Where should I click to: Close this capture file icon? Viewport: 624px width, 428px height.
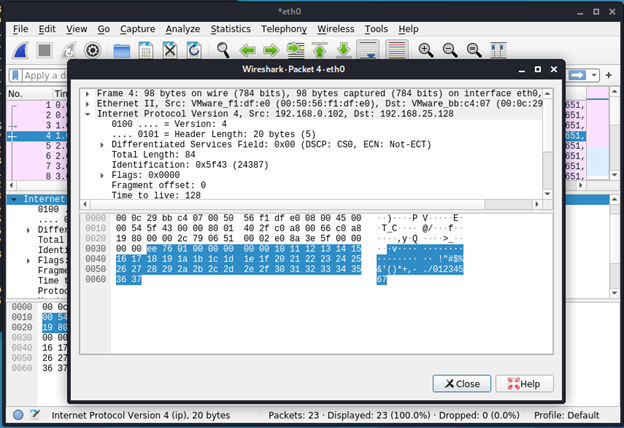[170, 51]
